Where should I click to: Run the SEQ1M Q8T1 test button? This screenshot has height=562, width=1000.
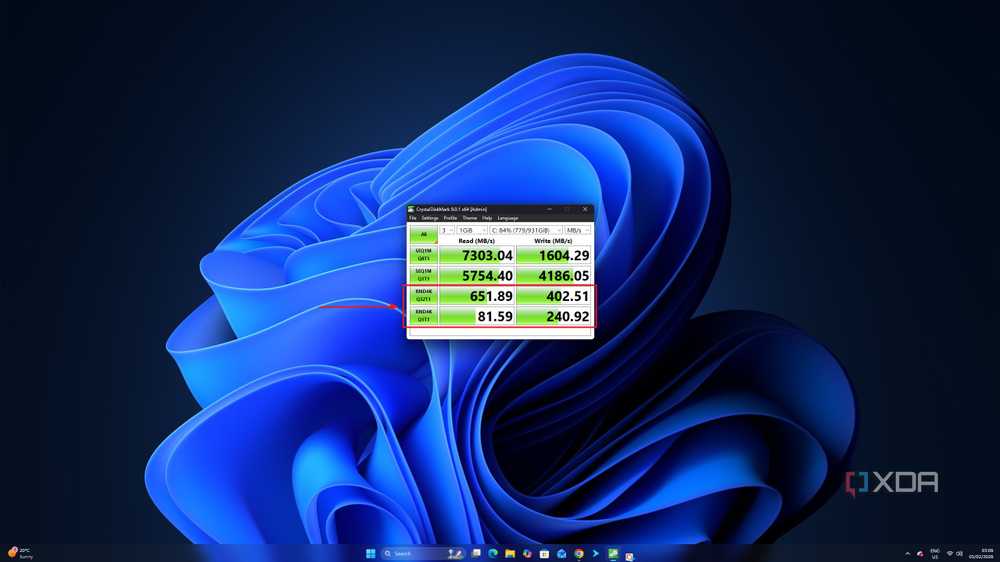(423, 255)
